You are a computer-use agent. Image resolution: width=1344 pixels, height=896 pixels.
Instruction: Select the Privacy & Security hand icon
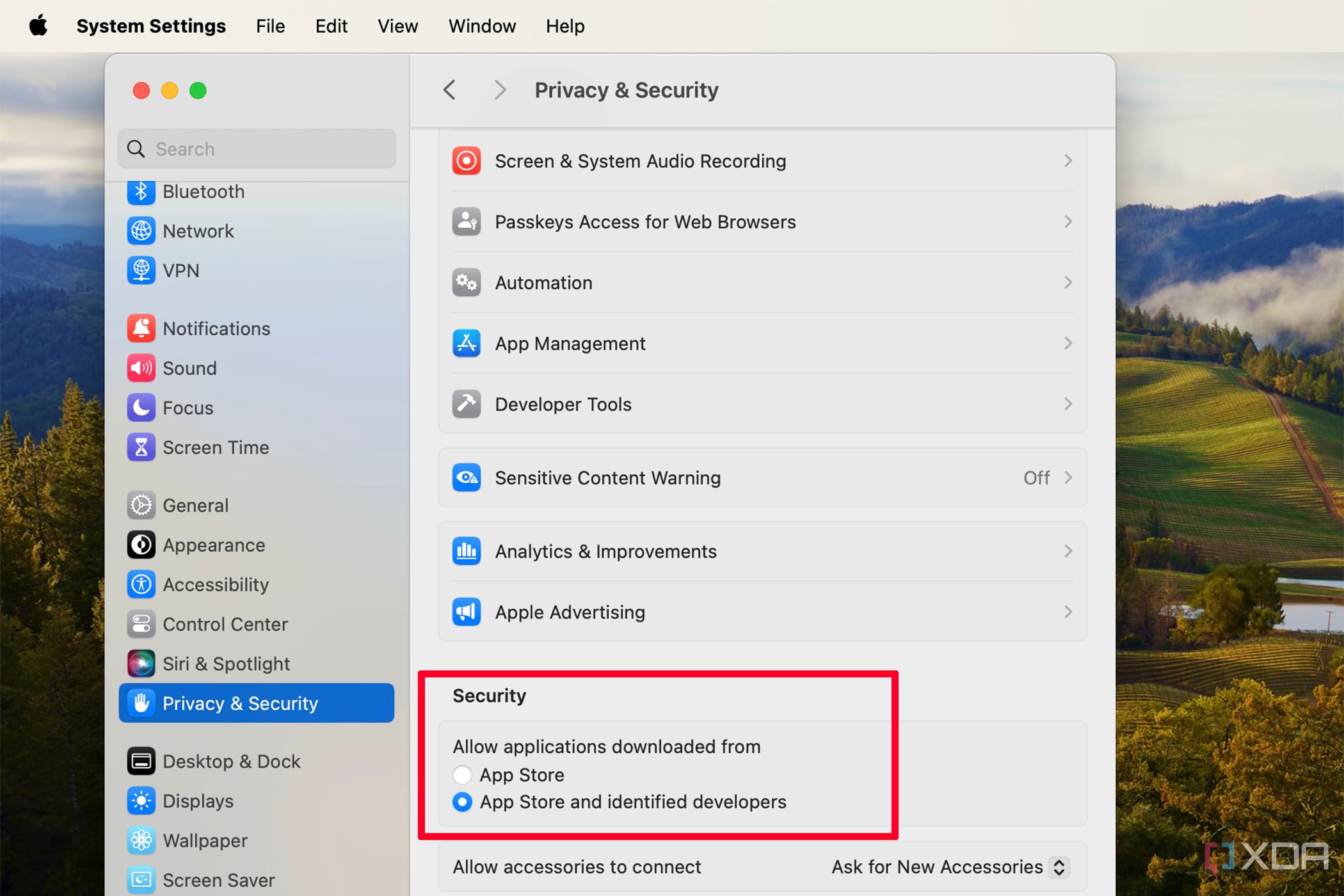click(139, 703)
